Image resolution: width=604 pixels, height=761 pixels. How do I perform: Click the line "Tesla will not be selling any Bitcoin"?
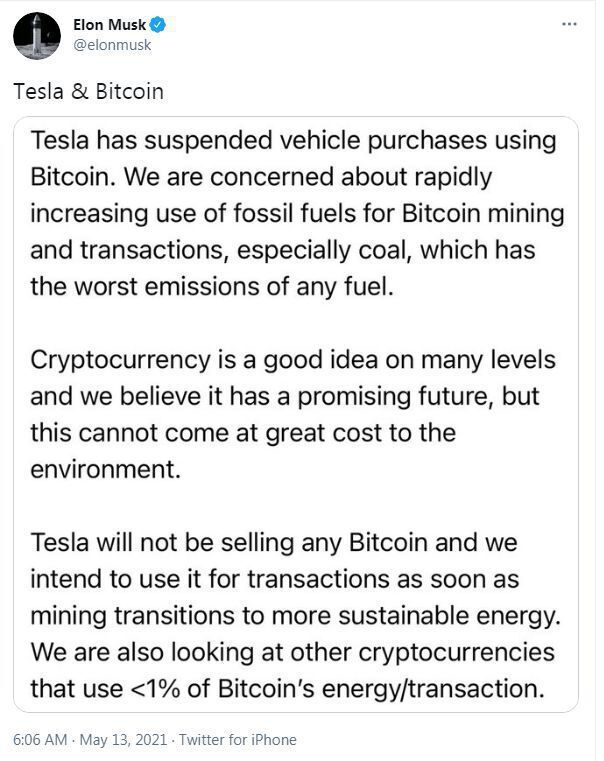[274, 543]
